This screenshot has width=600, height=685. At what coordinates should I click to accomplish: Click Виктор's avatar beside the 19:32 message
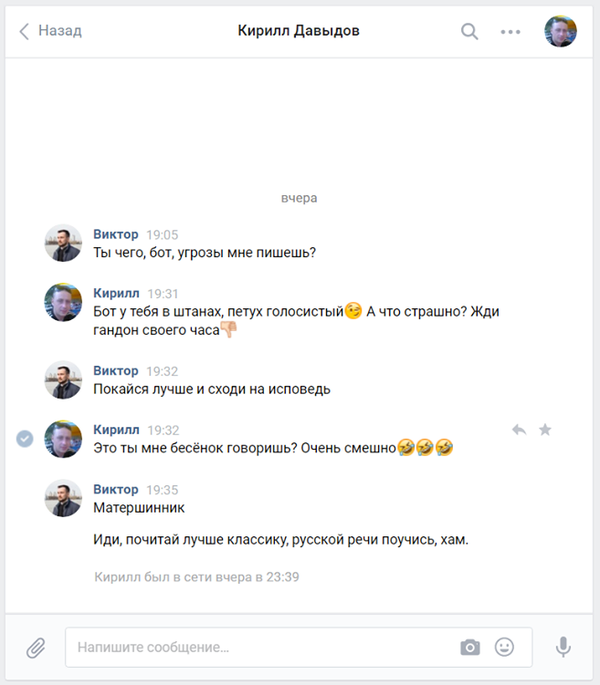coord(63,380)
